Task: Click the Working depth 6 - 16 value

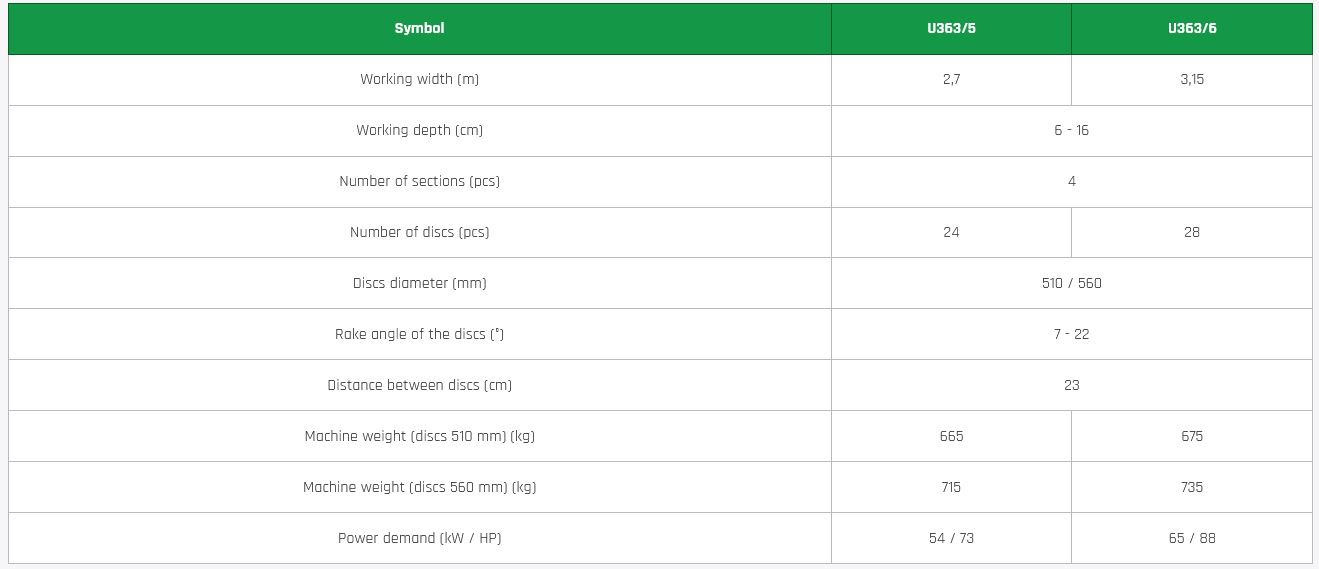Action: pyautogui.click(x=1071, y=130)
